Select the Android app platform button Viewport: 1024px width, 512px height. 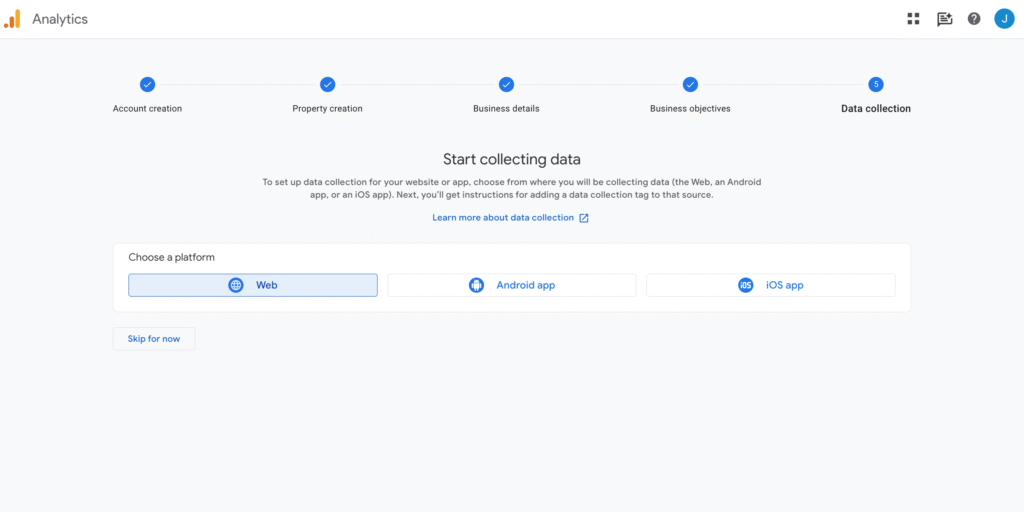(511, 285)
